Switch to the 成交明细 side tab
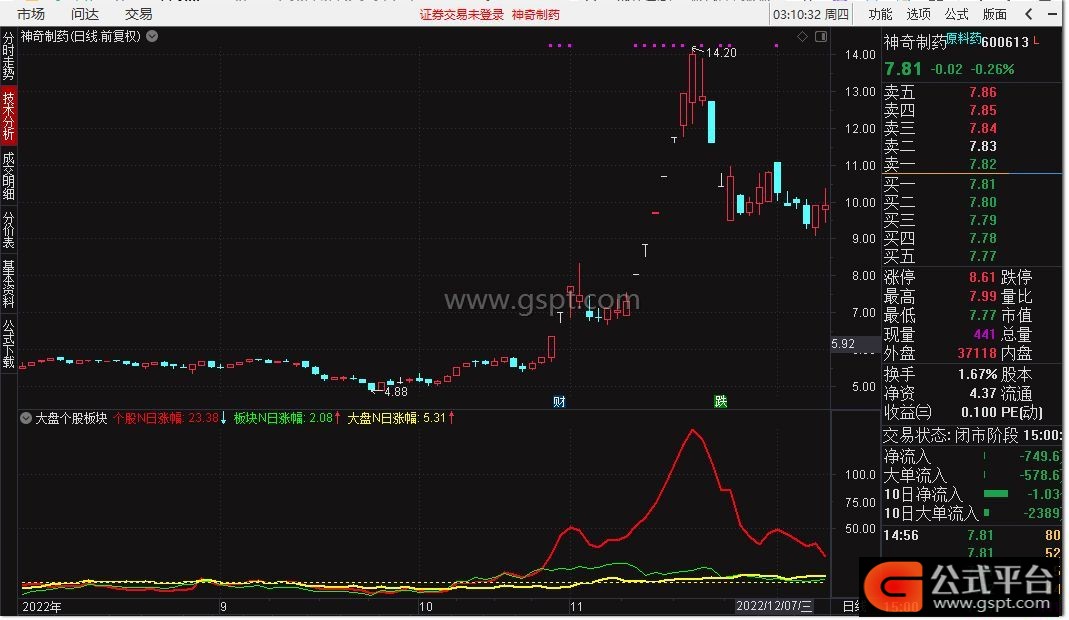The height and width of the screenshot is (620, 1069). [x=8, y=176]
